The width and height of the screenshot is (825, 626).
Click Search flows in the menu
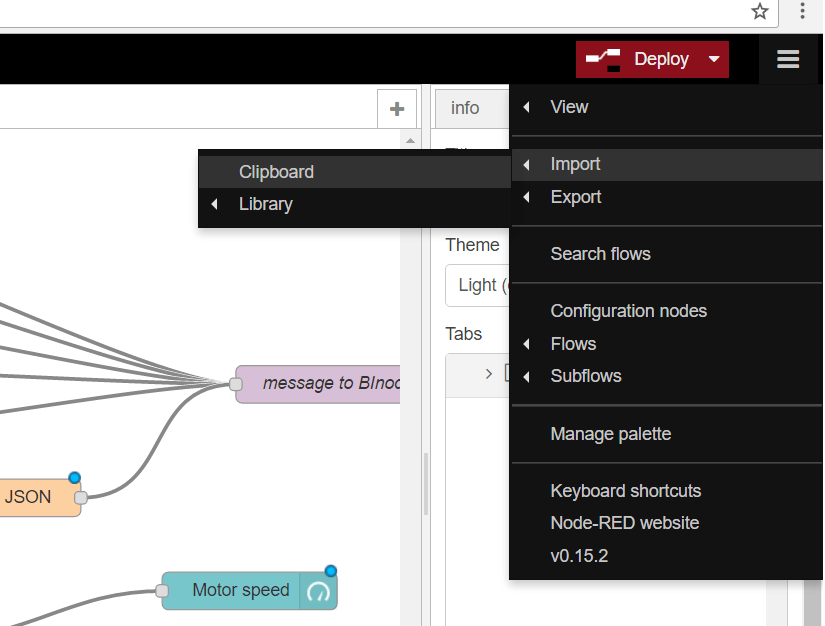coord(600,254)
